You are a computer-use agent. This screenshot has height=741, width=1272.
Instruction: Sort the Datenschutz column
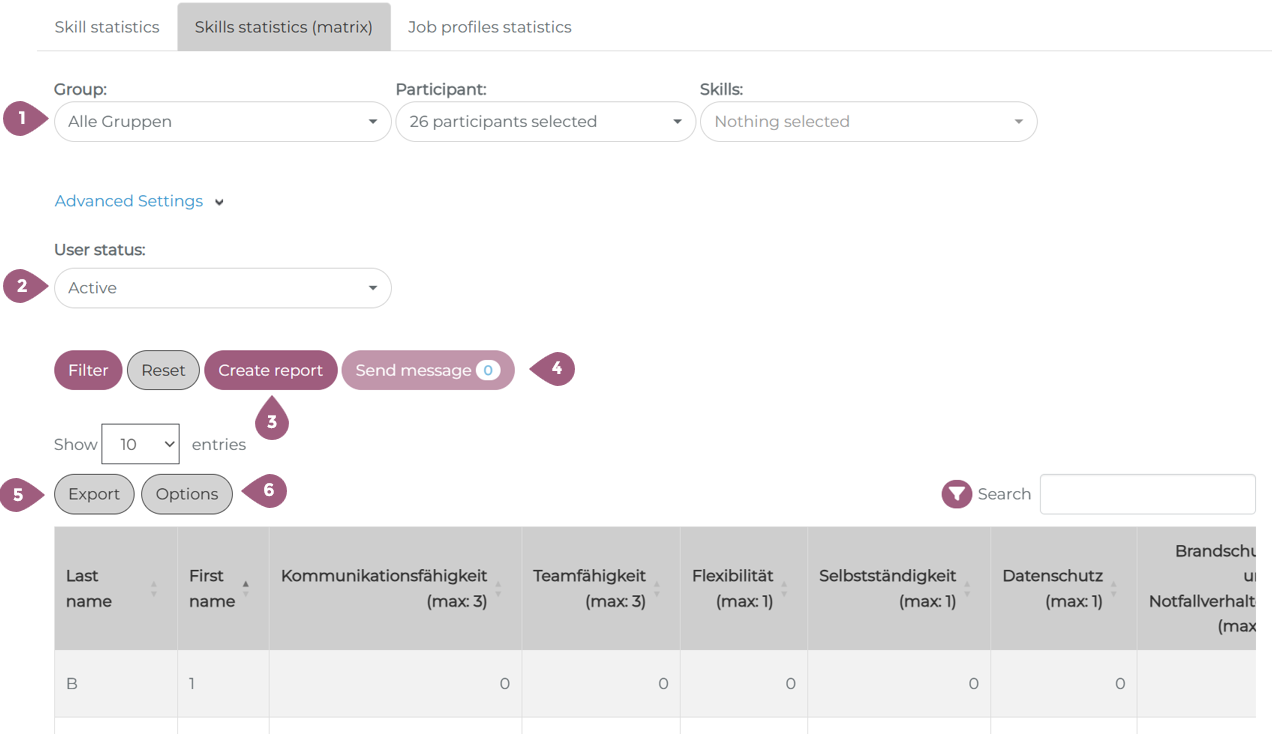click(x=1113, y=589)
